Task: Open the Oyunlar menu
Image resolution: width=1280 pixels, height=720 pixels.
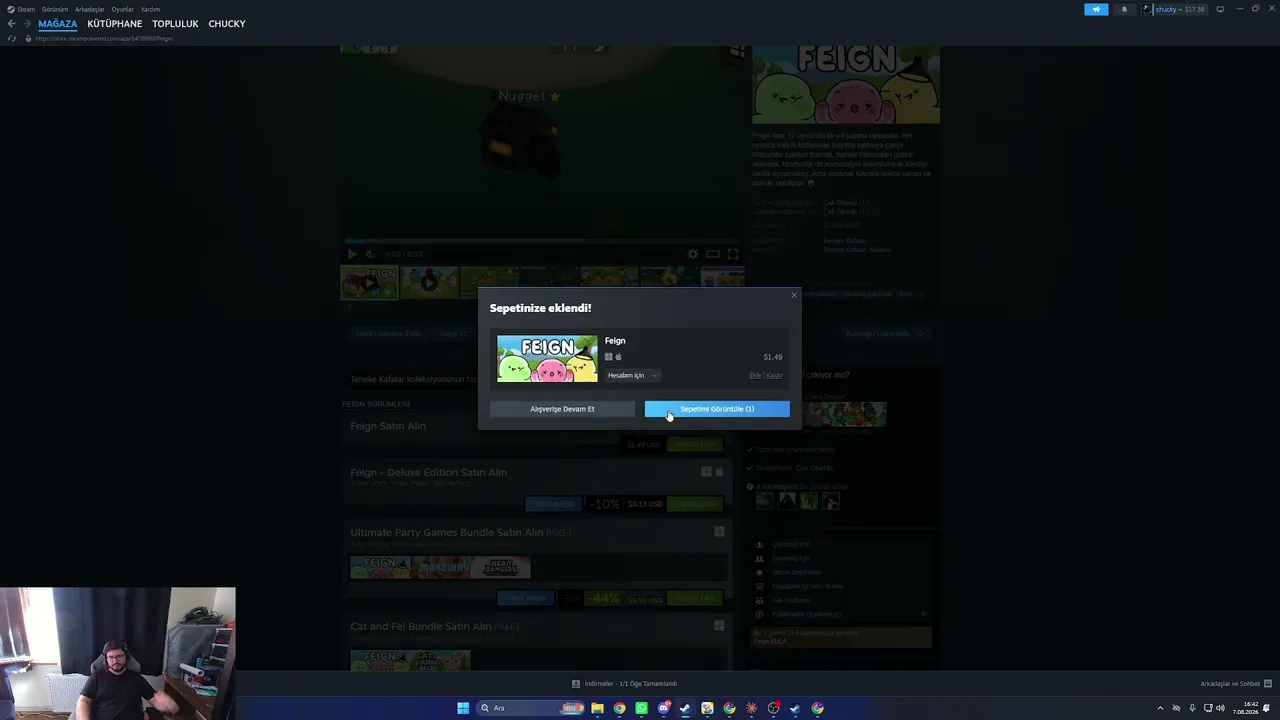Action: [x=123, y=9]
